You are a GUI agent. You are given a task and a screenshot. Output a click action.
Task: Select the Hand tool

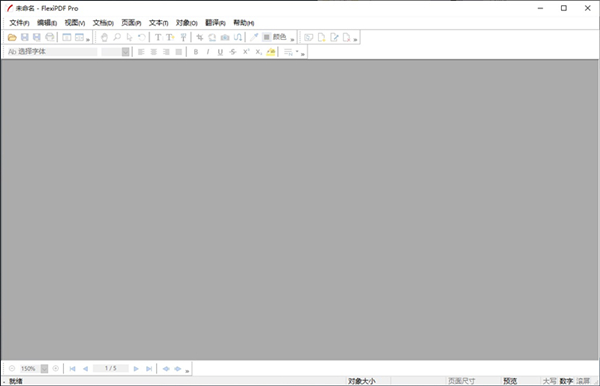104,37
